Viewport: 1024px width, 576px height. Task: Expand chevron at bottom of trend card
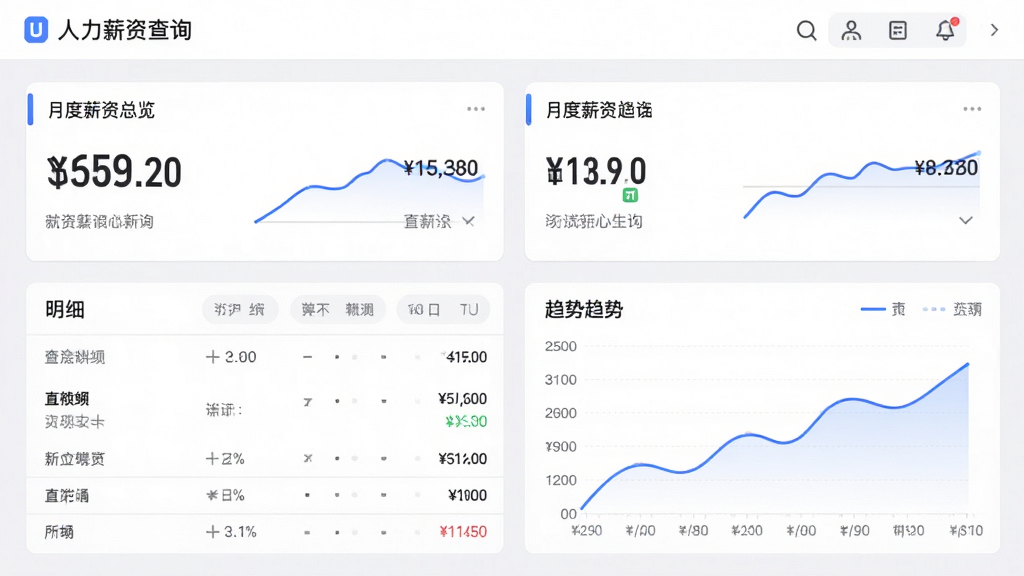966,220
